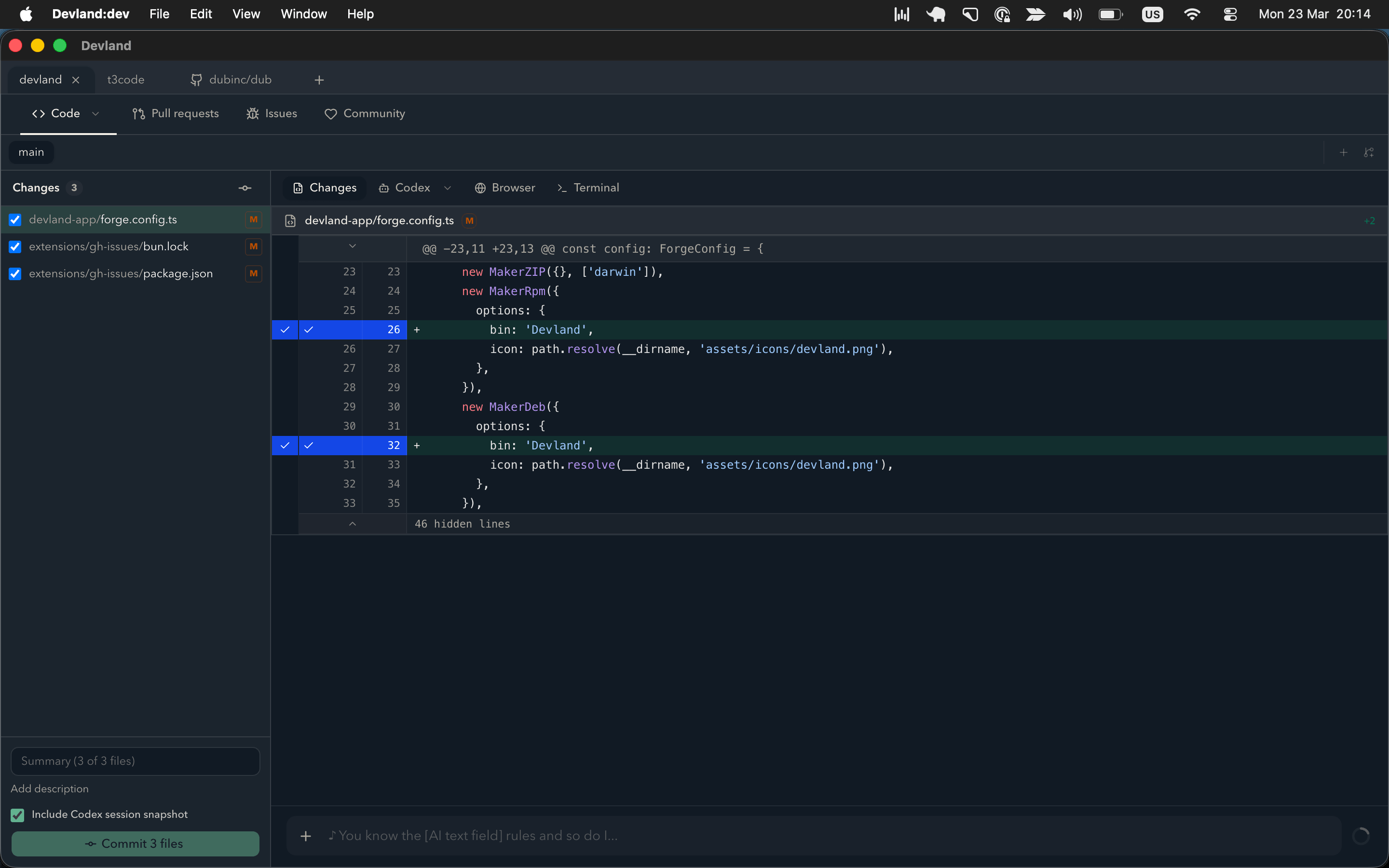
Task: Click the Summary commit message field
Action: [136, 760]
